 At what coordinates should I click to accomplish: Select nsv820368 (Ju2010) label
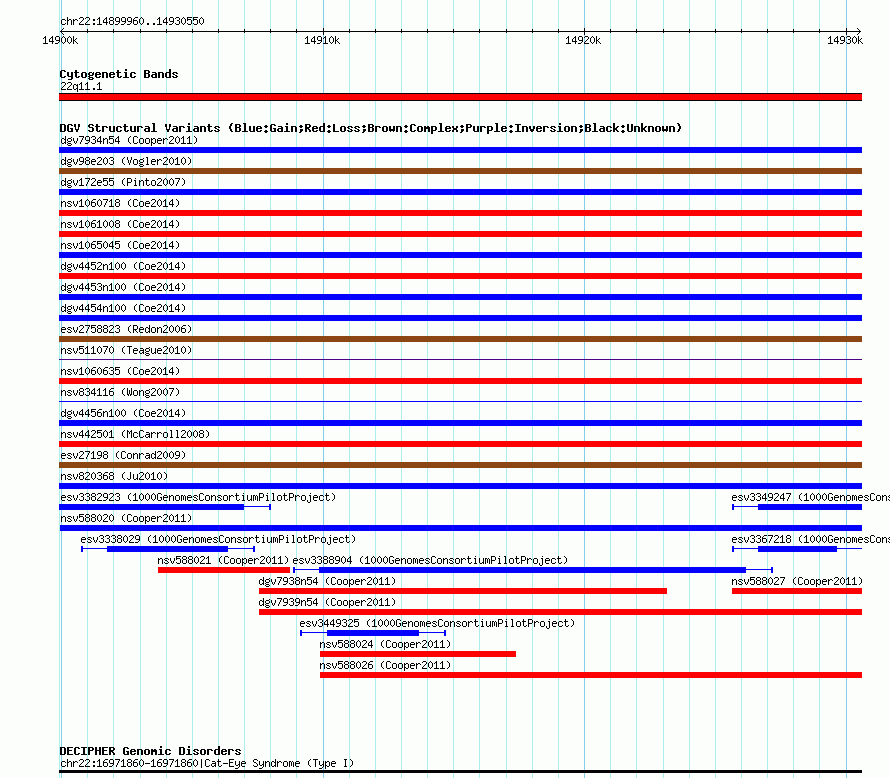114,477
